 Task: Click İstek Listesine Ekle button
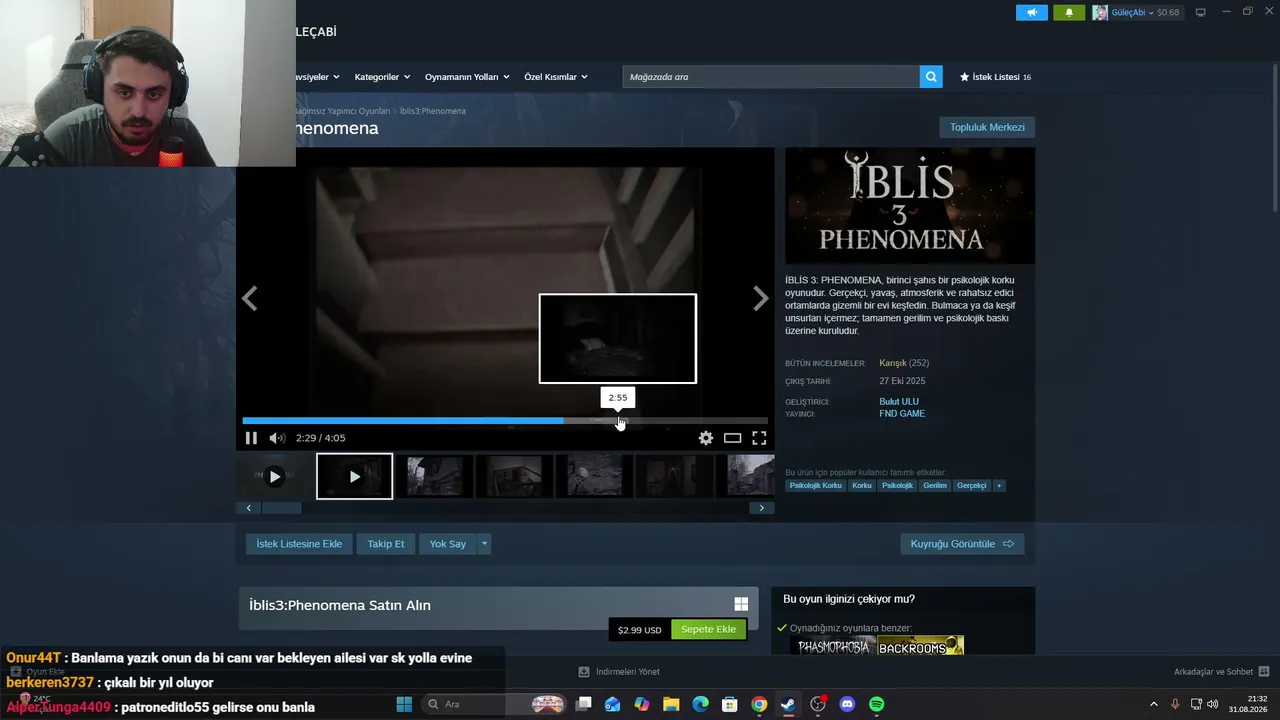point(299,544)
